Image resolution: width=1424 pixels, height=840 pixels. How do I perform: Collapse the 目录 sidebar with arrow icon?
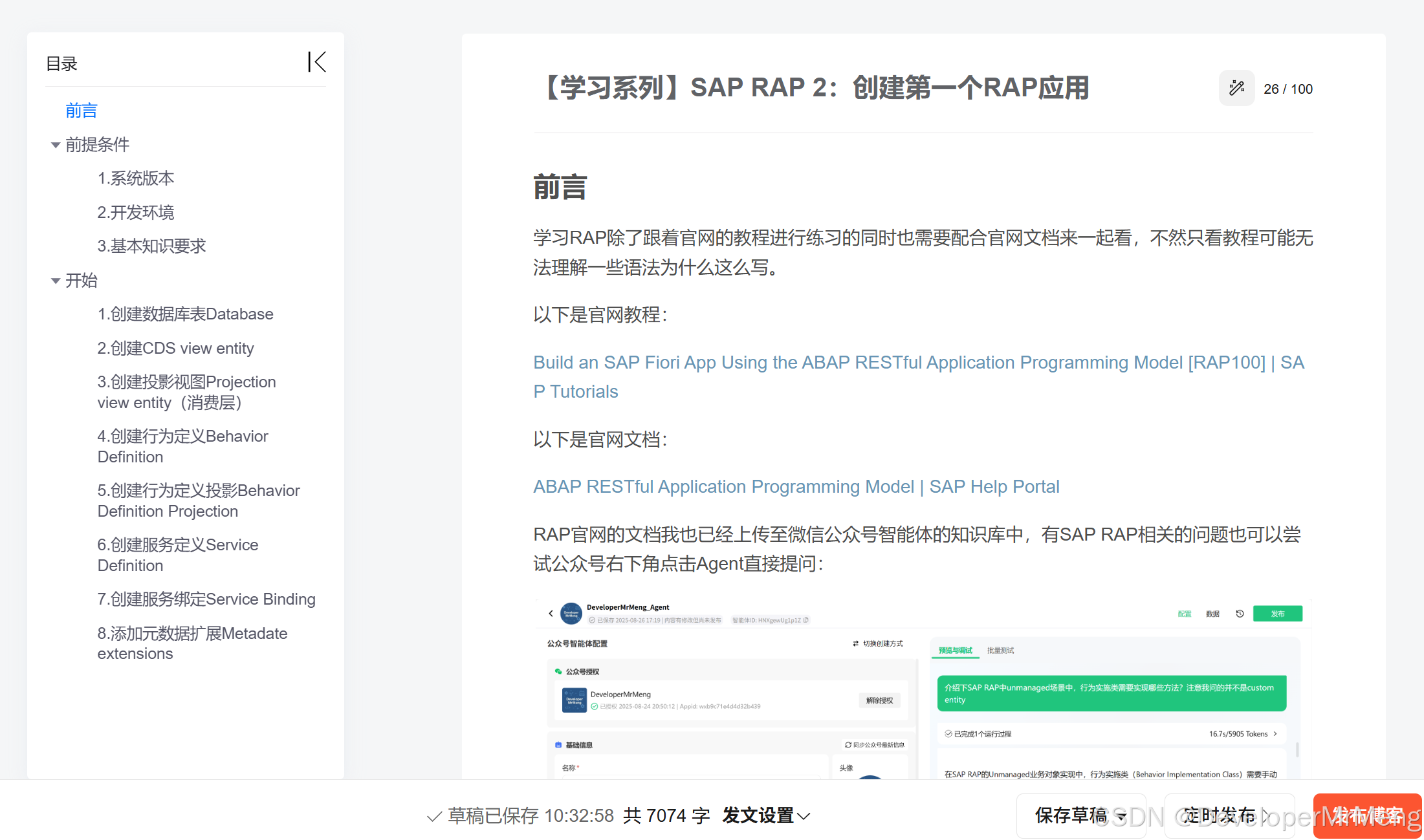tap(316, 62)
